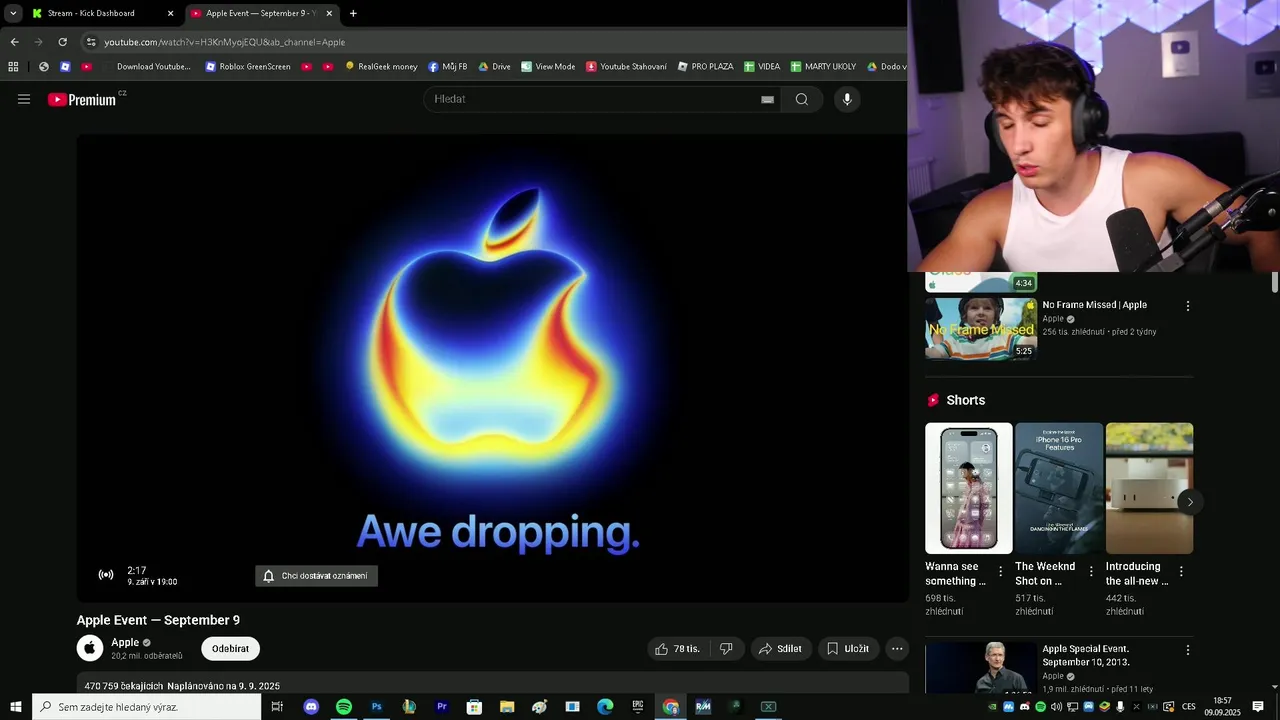Open the Windows Start menu
This screenshot has width=1280, height=720.
point(16,707)
